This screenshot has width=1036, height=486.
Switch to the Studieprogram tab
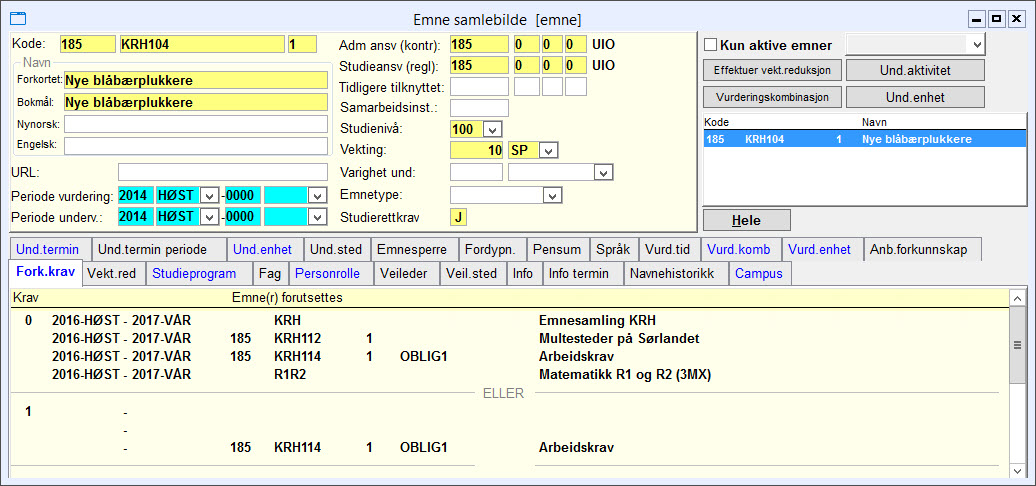pyautogui.click(x=194, y=273)
